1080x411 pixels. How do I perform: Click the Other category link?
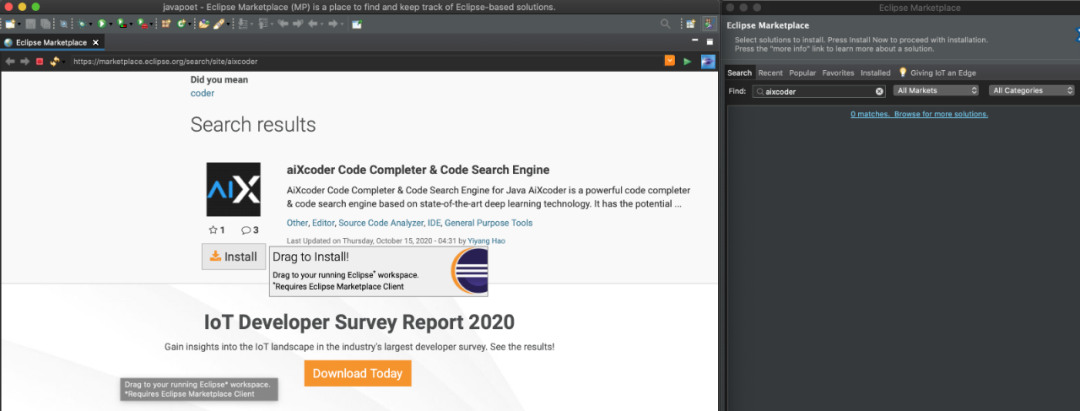tap(297, 223)
